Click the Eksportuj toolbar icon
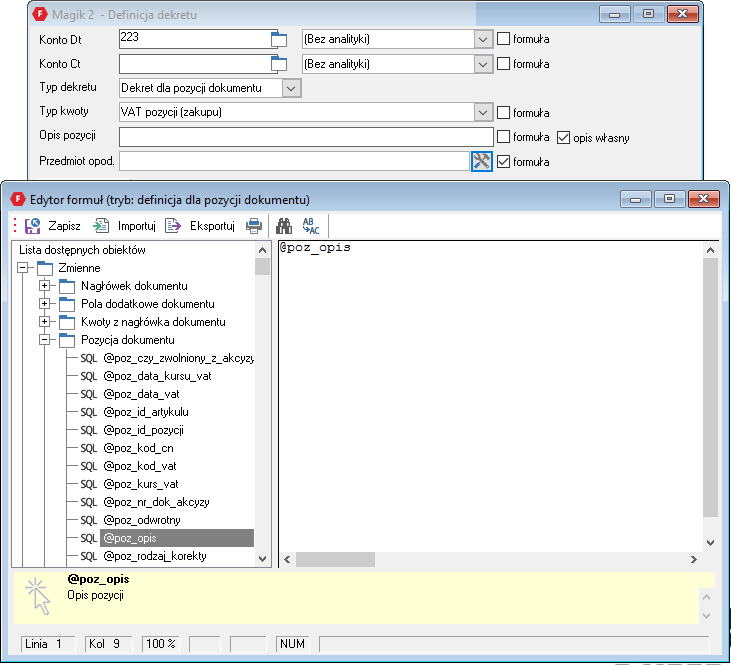 pos(173,226)
